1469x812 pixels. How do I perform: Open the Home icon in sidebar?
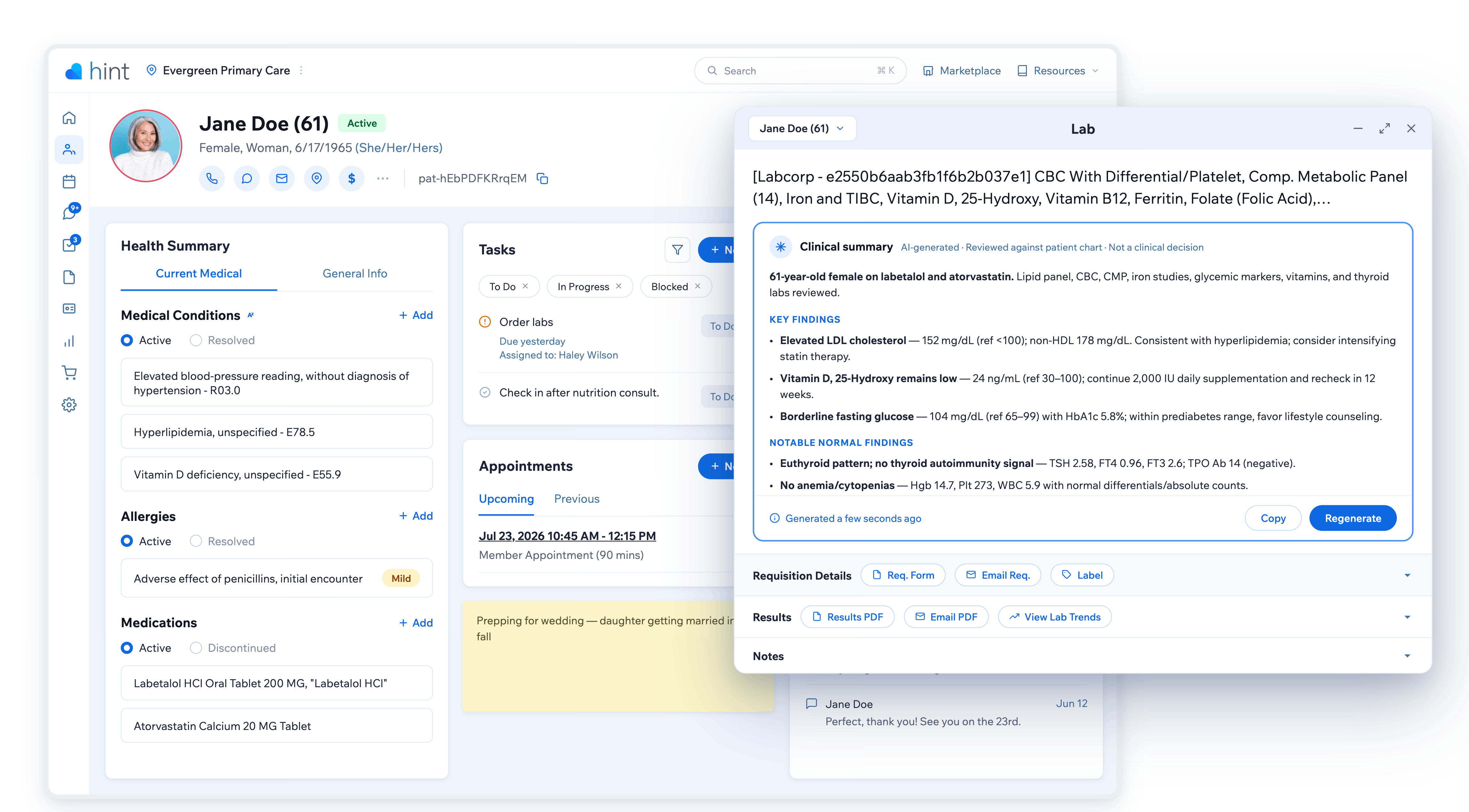click(x=69, y=118)
